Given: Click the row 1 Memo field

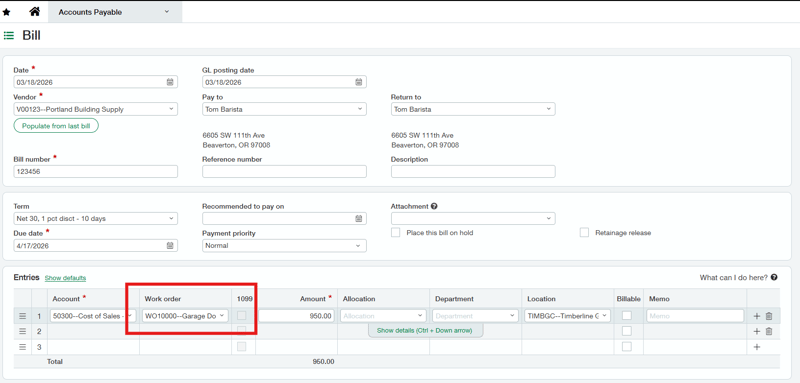Looking at the screenshot, I should [x=695, y=316].
